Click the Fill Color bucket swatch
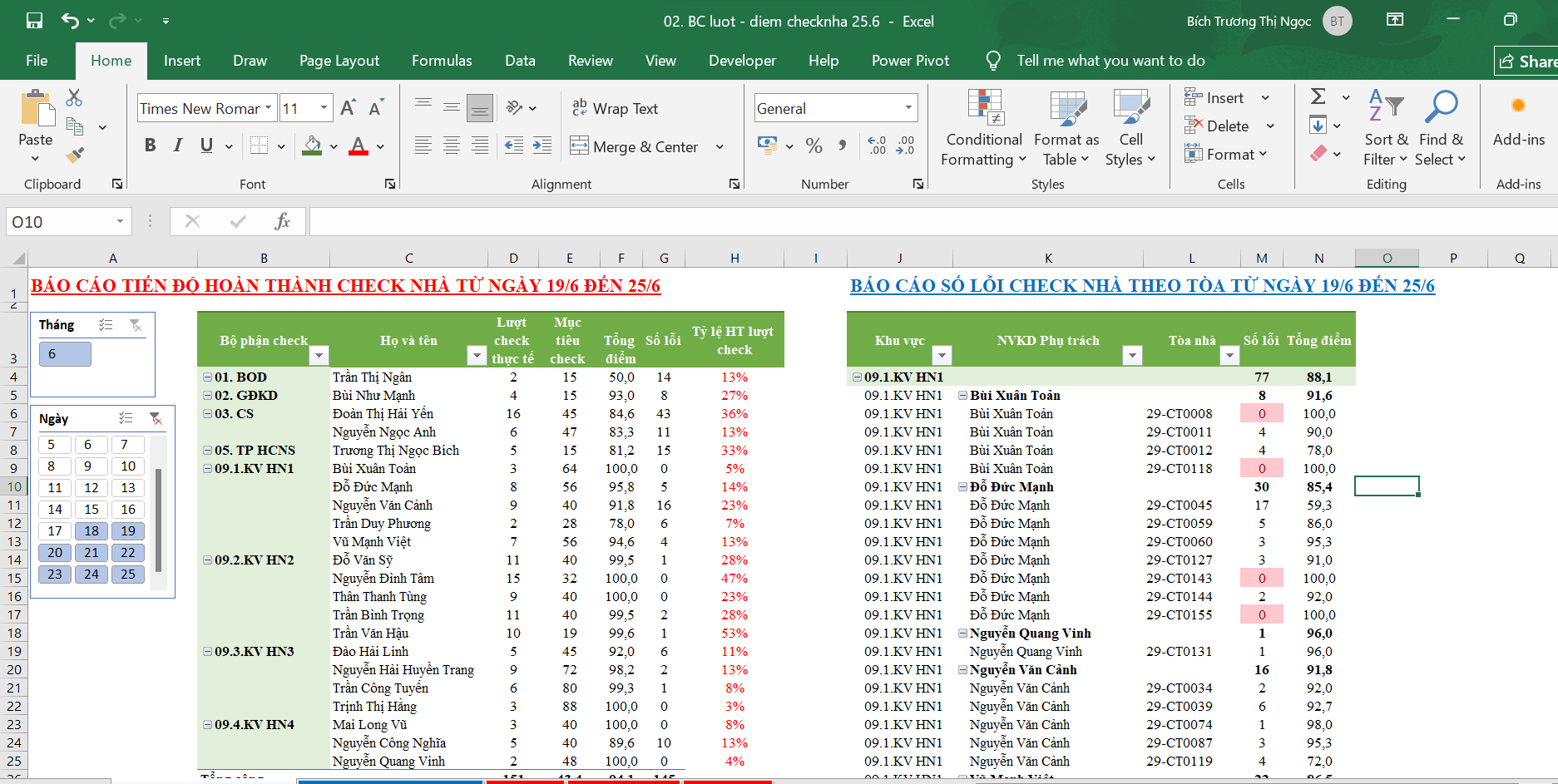This screenshot has height=784, width=1558. coord(312,145)
